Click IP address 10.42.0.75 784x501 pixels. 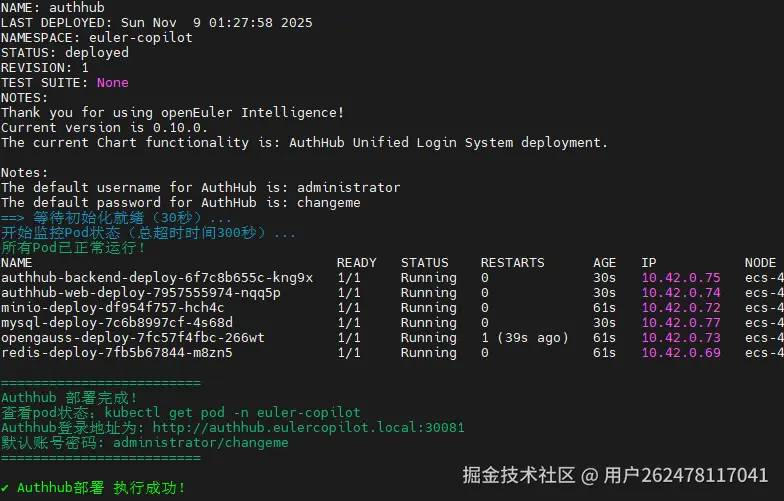[x=681, y=278]
